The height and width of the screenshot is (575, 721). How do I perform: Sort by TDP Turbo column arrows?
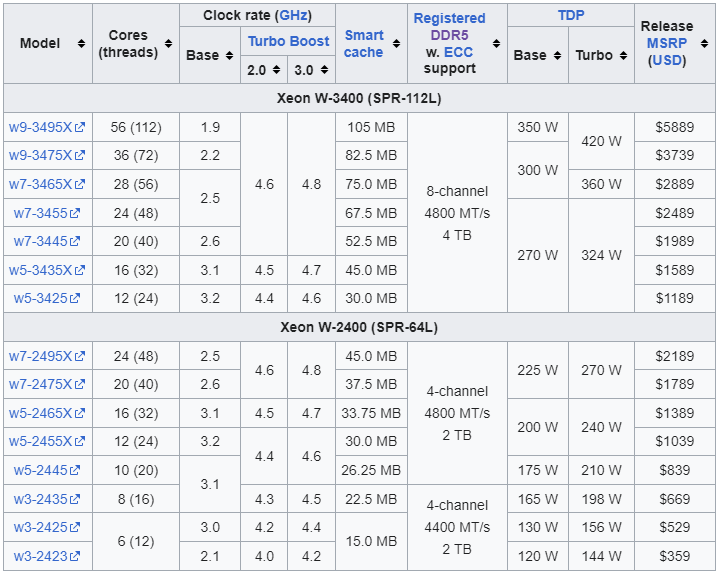click(624, 56)
